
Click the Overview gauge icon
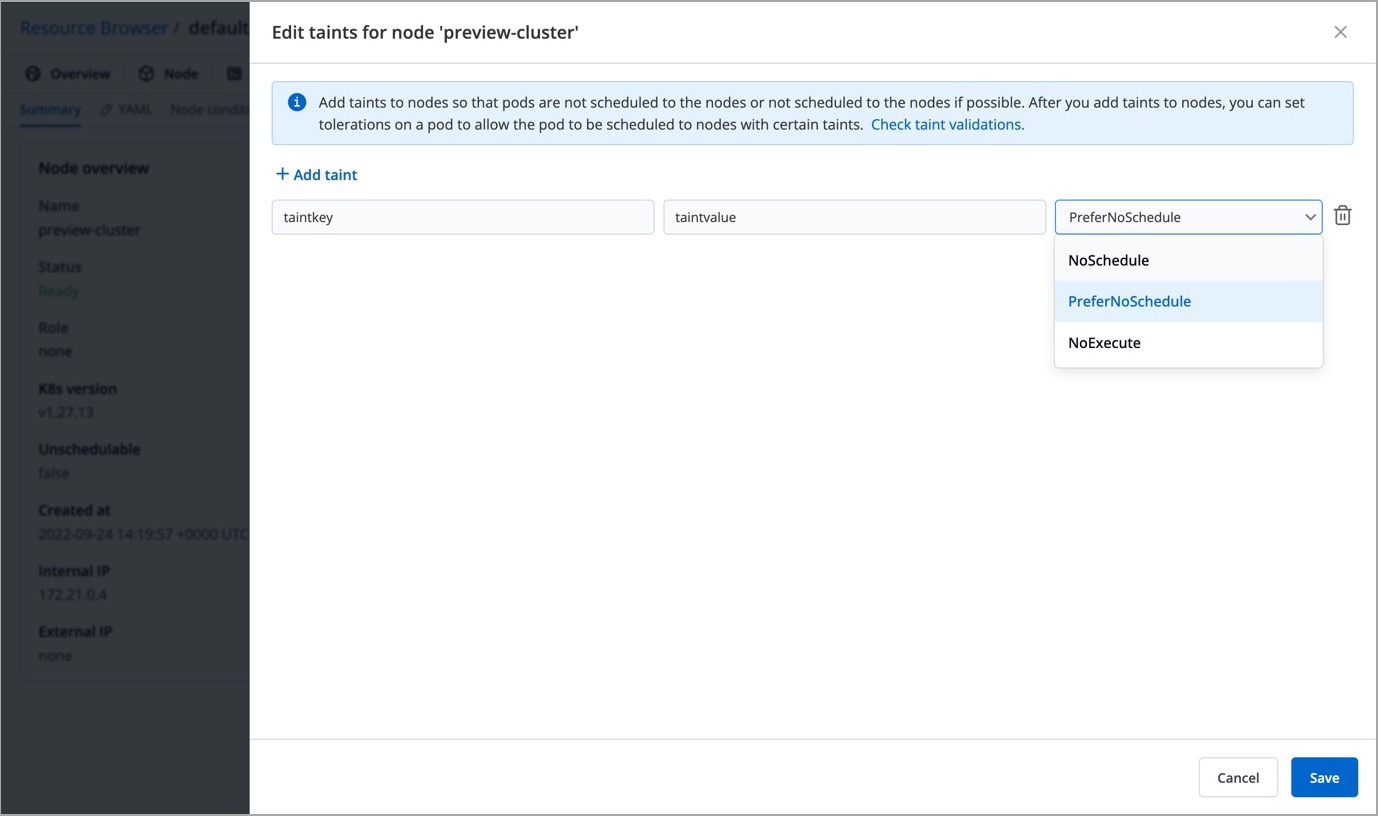[33, 74]
